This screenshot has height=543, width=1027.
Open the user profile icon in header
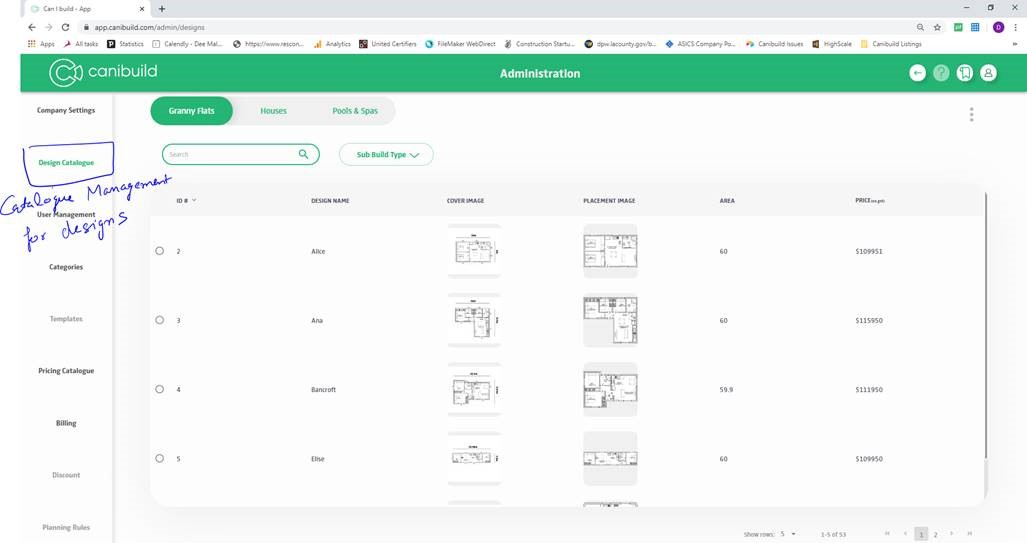click(x=988, y=73)
